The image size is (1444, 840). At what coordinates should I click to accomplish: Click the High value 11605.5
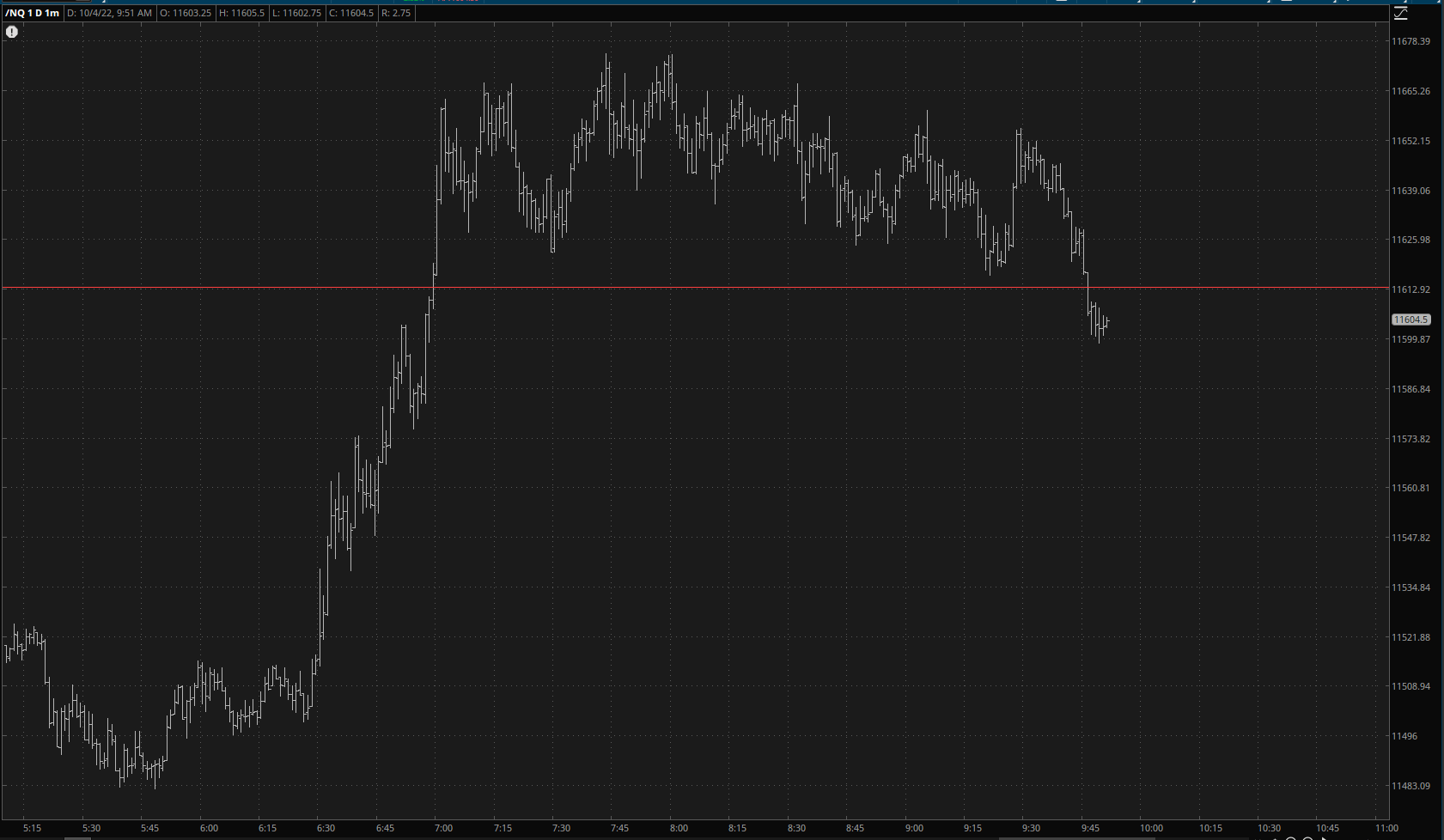click(242, 14)
